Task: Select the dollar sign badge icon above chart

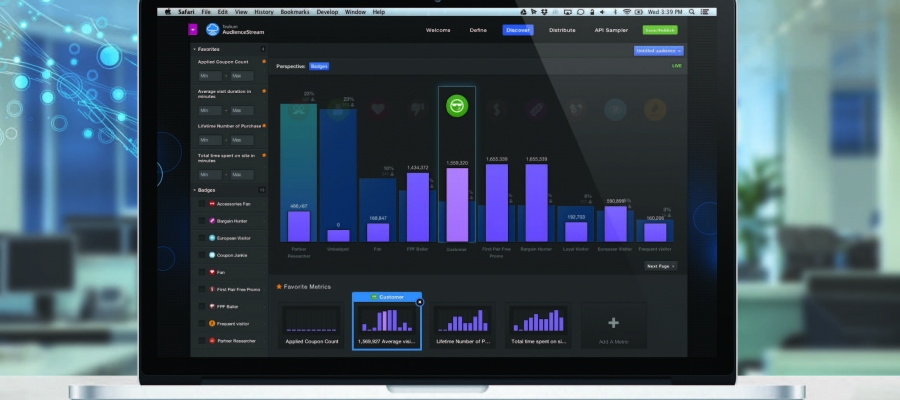Action: 497,109
